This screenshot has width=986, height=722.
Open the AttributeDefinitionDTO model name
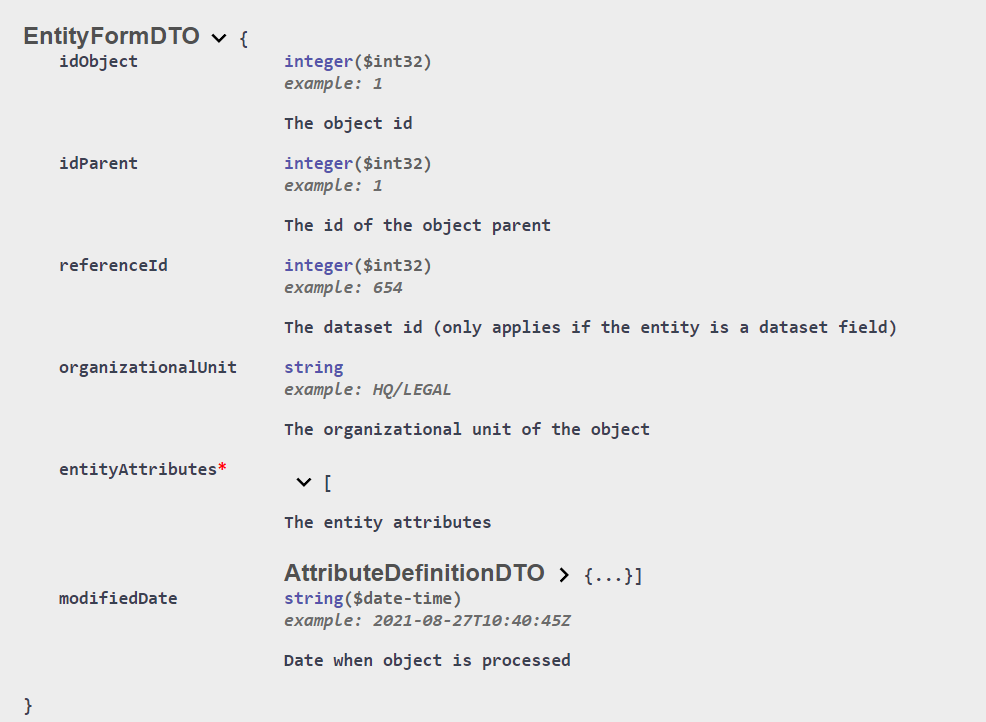[x=414, y=573]
